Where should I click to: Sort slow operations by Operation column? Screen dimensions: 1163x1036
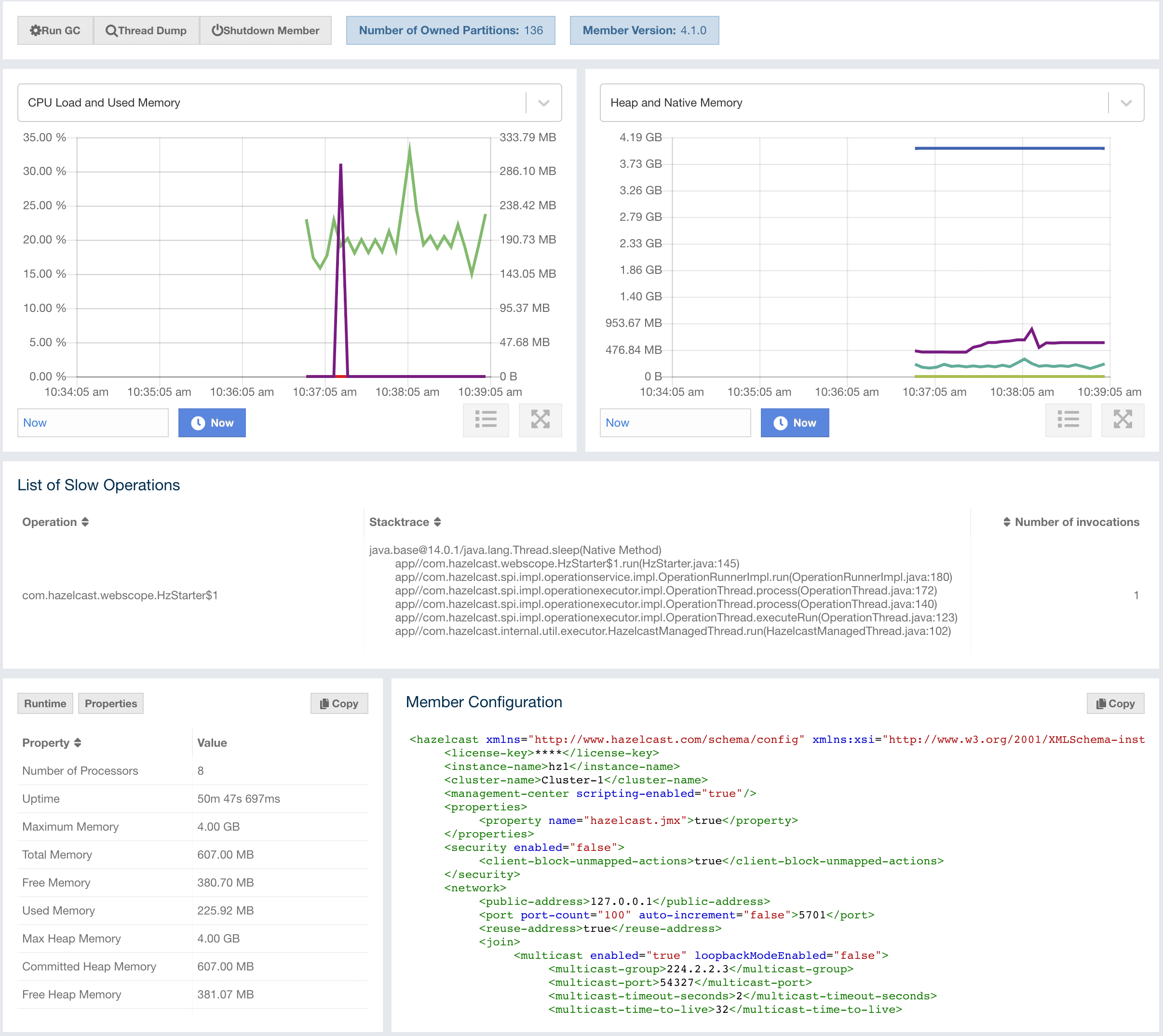coord(55,522)
